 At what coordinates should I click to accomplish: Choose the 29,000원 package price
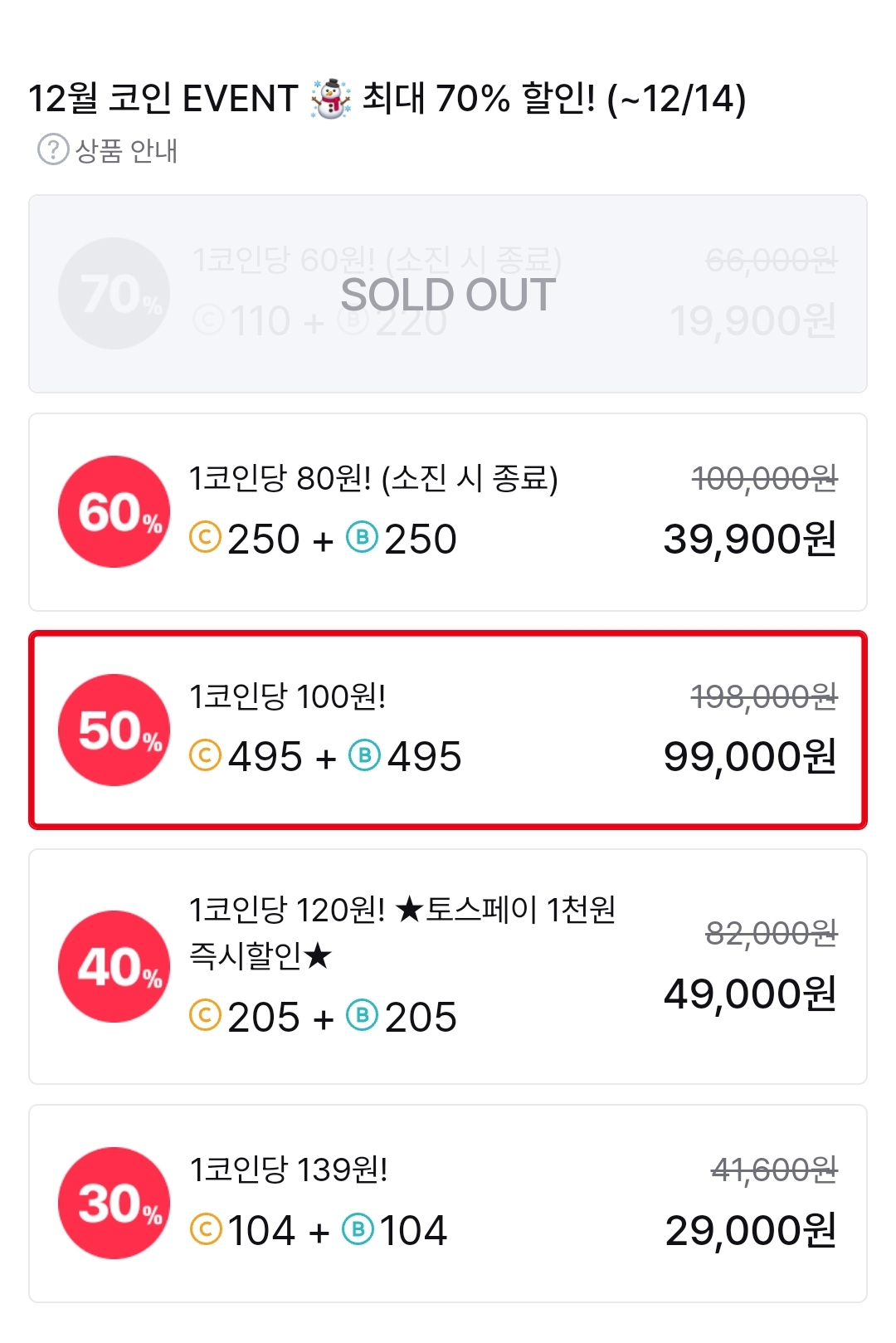tap(751, 1230)
